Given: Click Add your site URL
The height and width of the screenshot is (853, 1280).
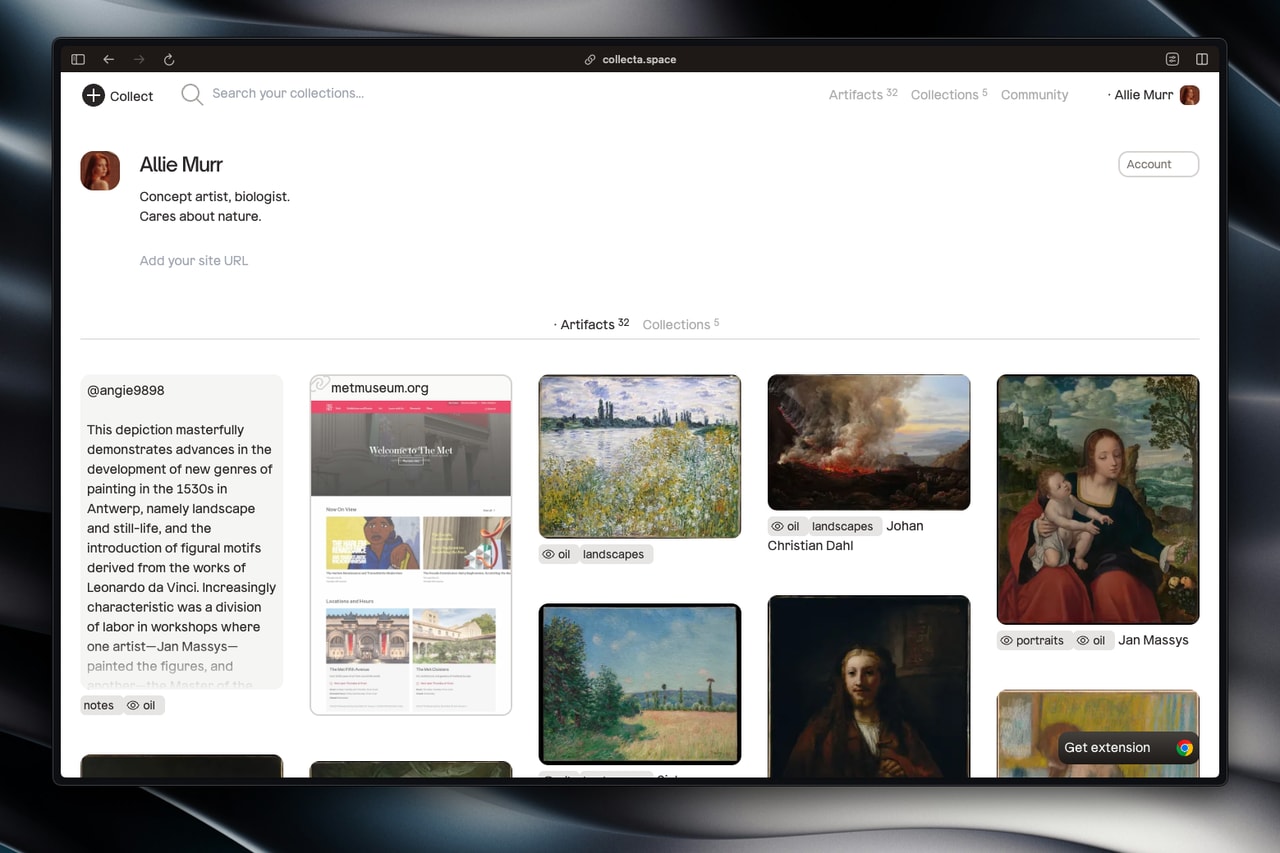Looking at the screenshot, I should (194, 261).
